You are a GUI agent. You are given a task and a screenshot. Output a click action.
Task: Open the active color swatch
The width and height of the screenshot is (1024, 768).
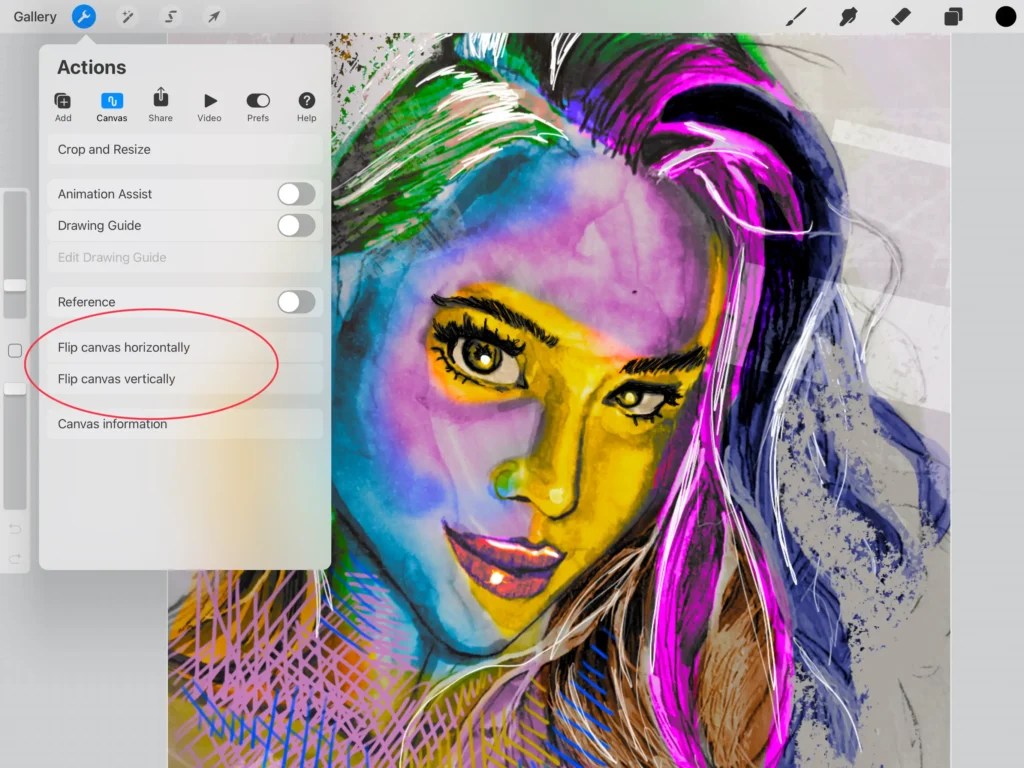coord(1004,16)
